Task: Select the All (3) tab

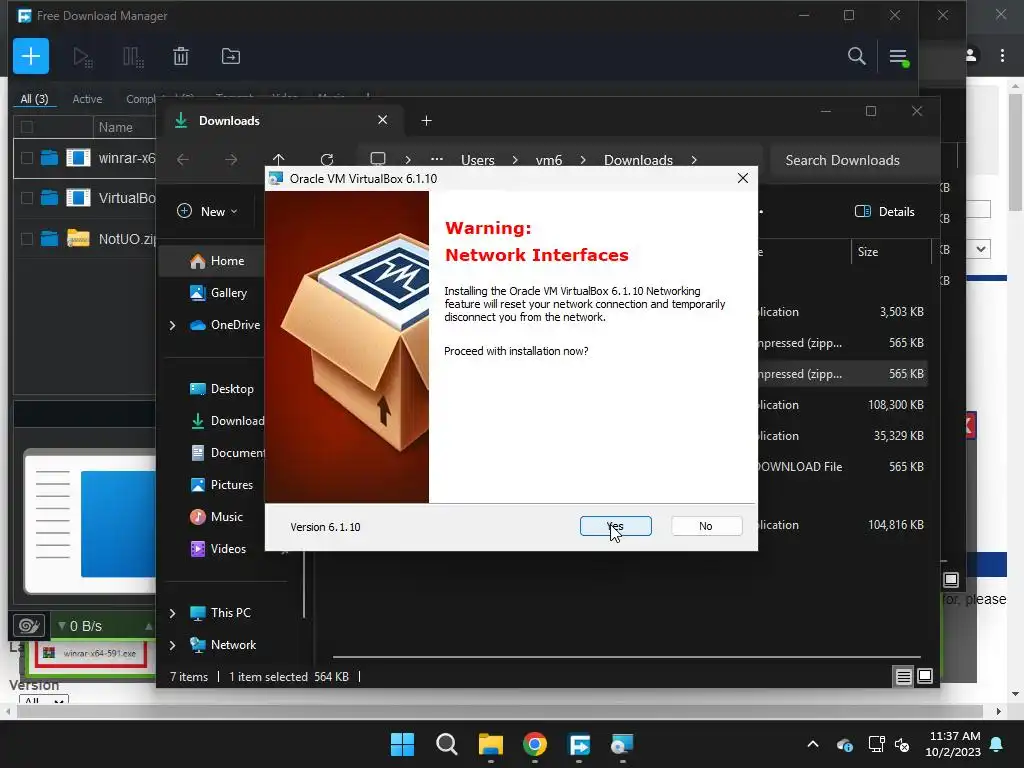Action: [x=34, y=99]
